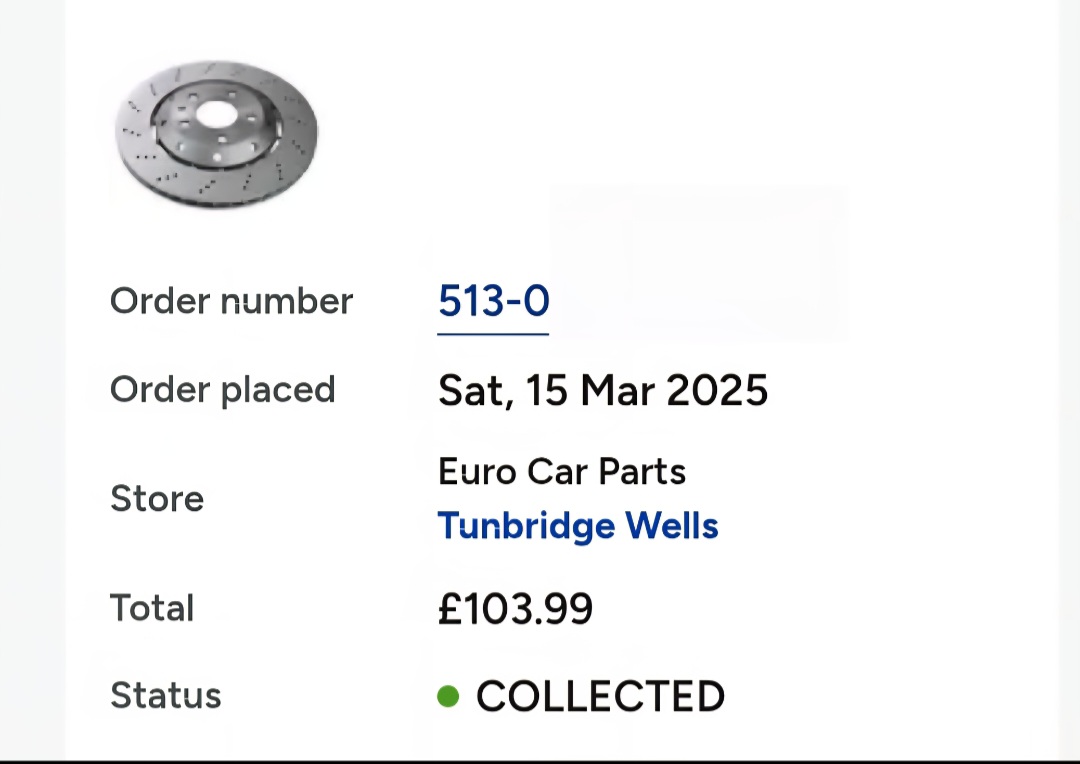
Task: Open the brake disc product image
Action: [216, 134]
